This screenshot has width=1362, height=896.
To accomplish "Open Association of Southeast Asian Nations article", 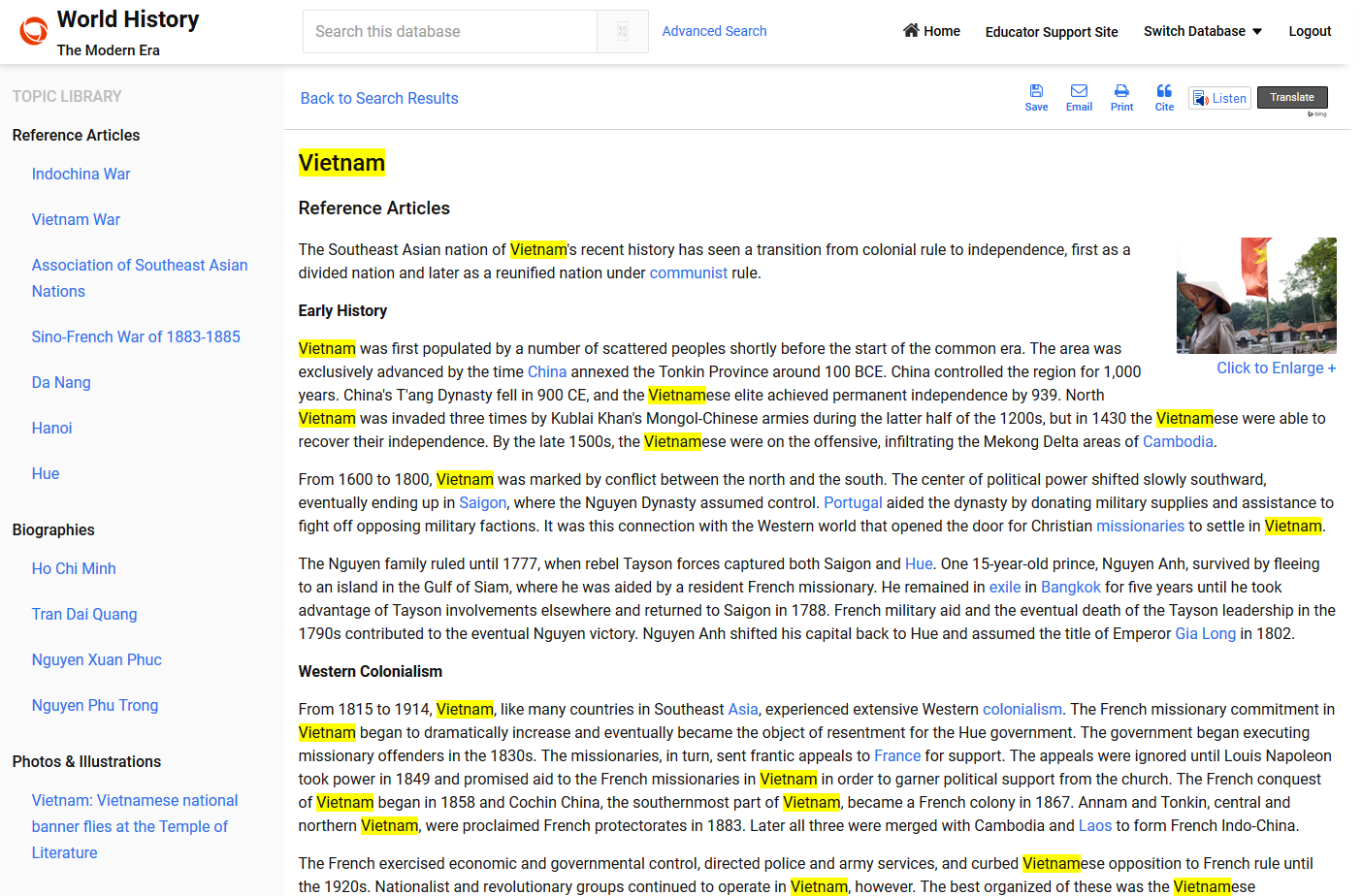I will 140,278.
